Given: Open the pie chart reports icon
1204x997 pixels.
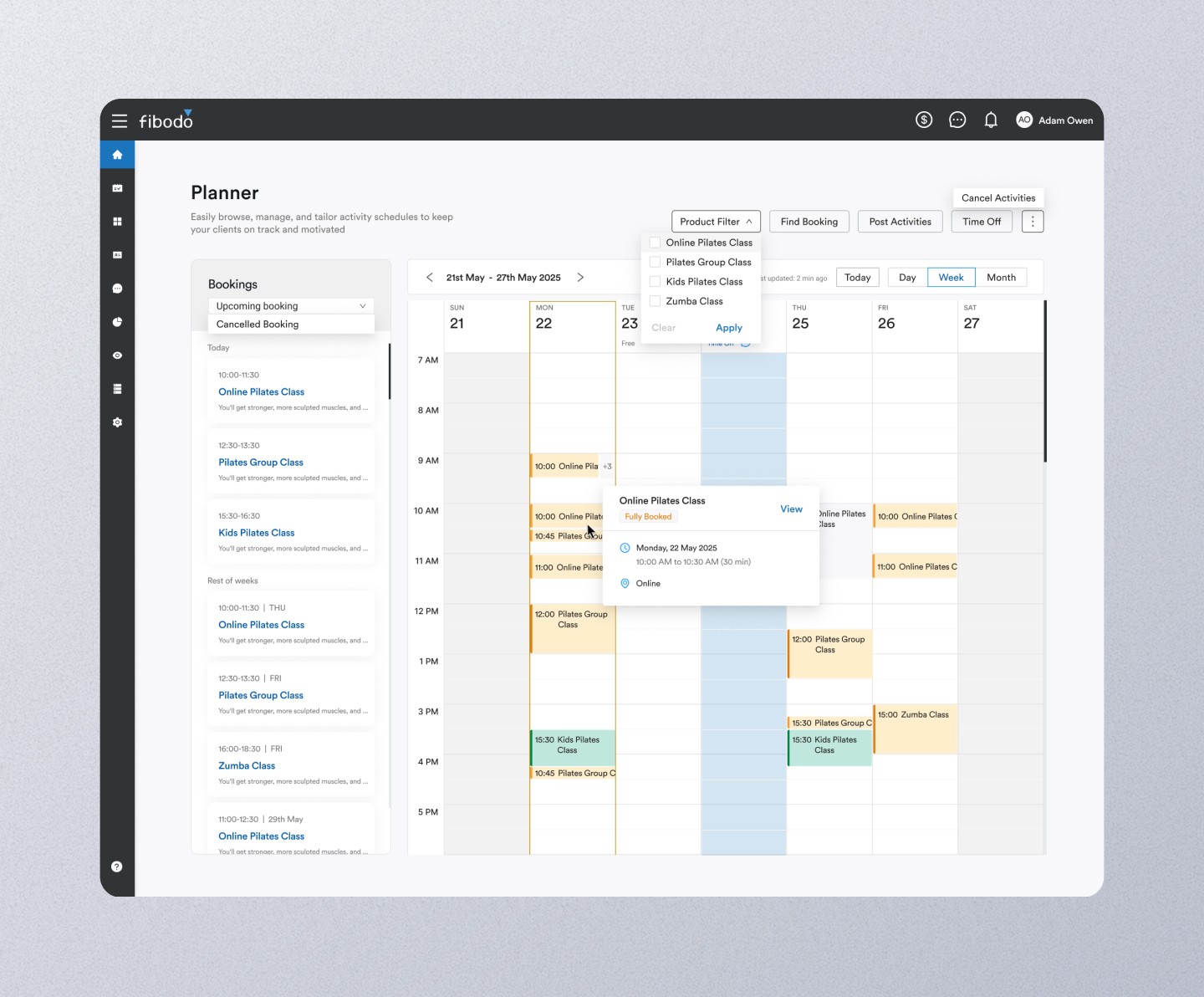Looking at the screenshot, I should tap(117, 322).
